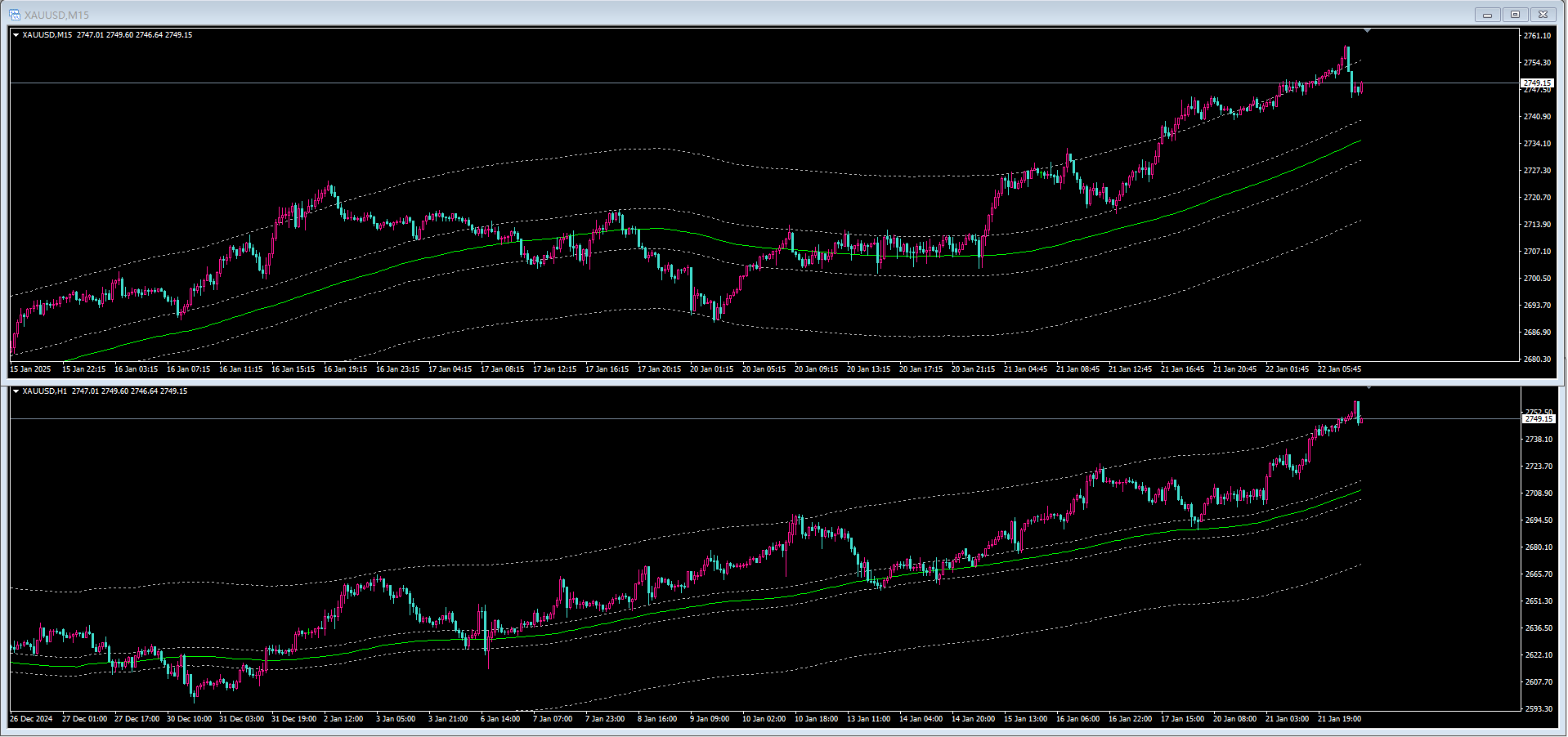Click the 2749.15 current price tag on H1 chart

point(1538,419)
